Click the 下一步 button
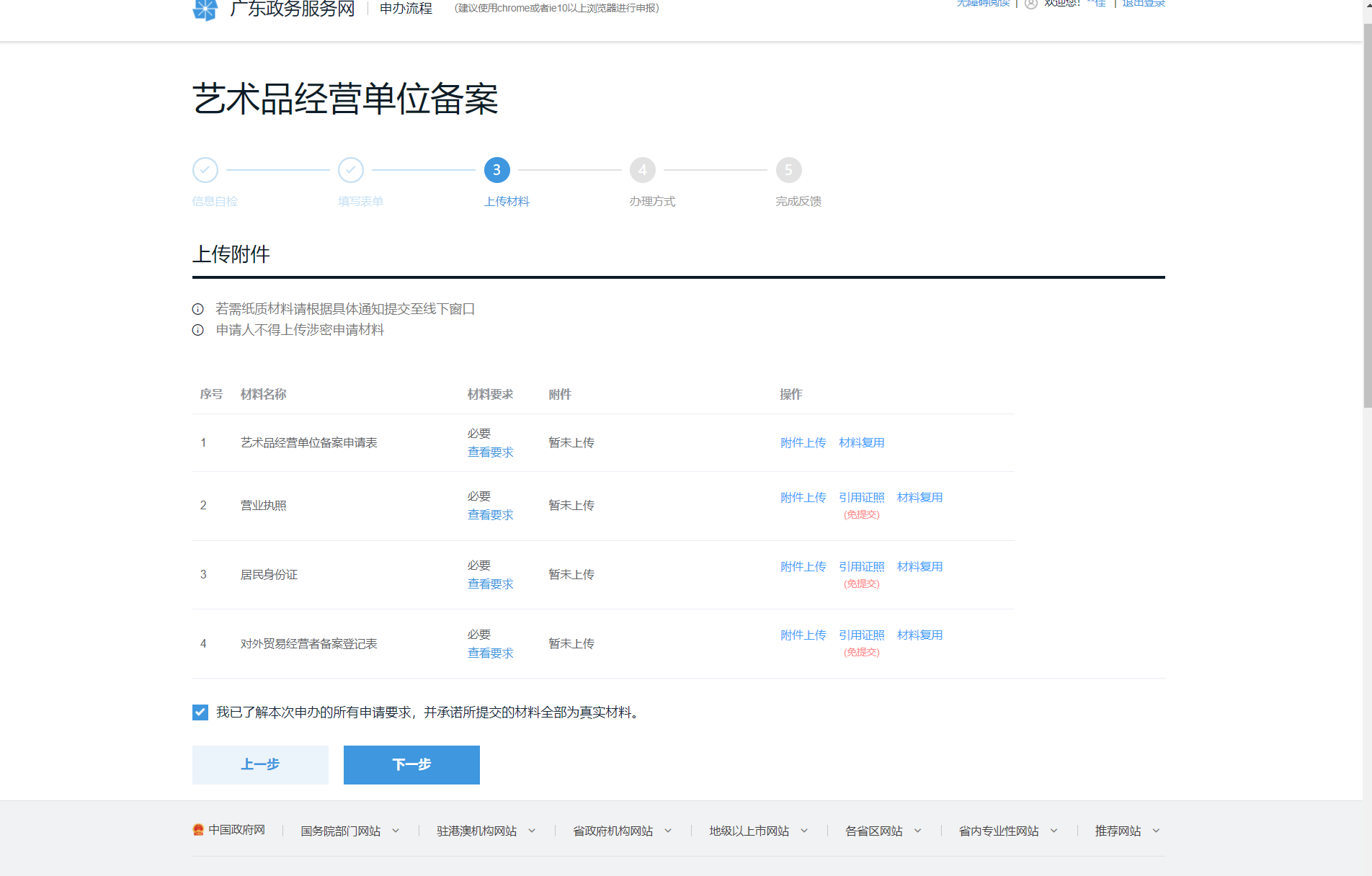 [411, 764]
